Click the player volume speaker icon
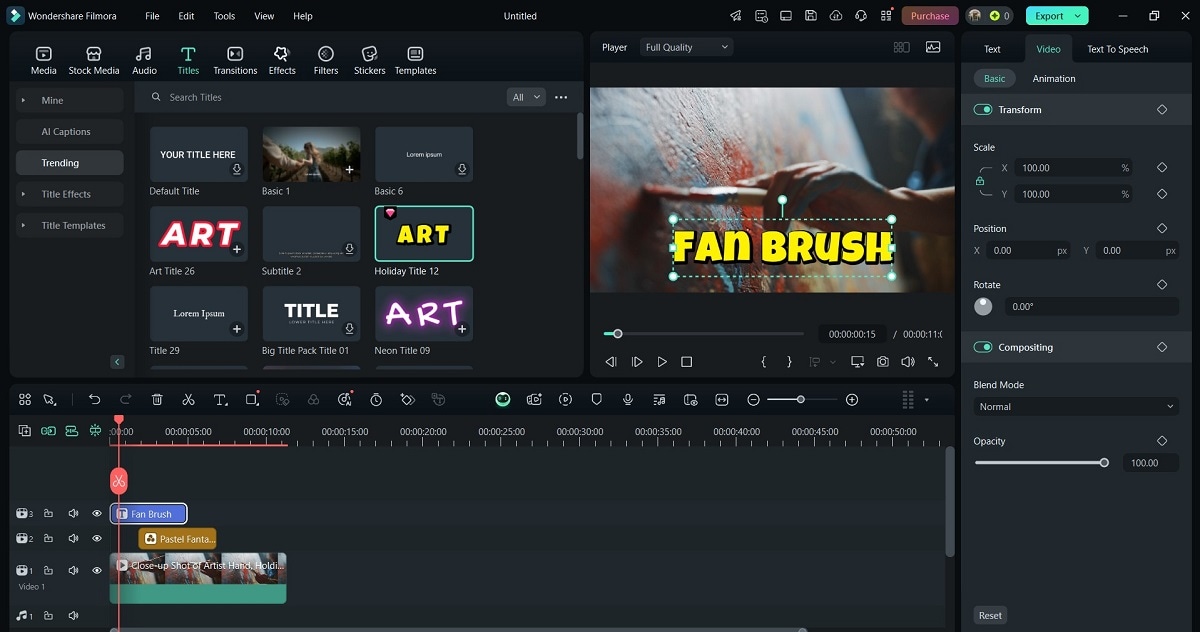The height and width of the screenshot is (632, 1200). (908, 362)
